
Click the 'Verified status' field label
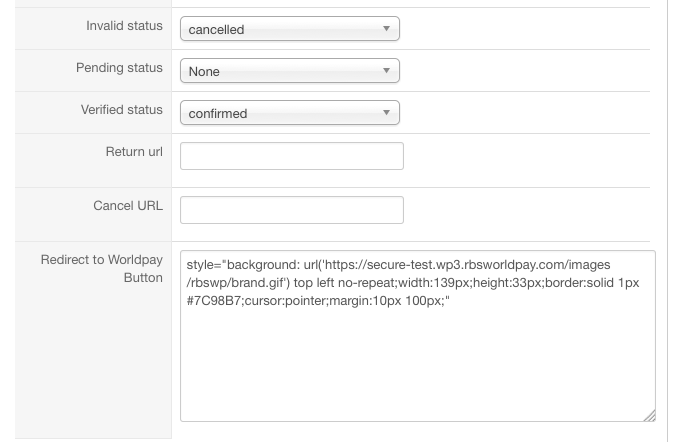click(121, 110)
